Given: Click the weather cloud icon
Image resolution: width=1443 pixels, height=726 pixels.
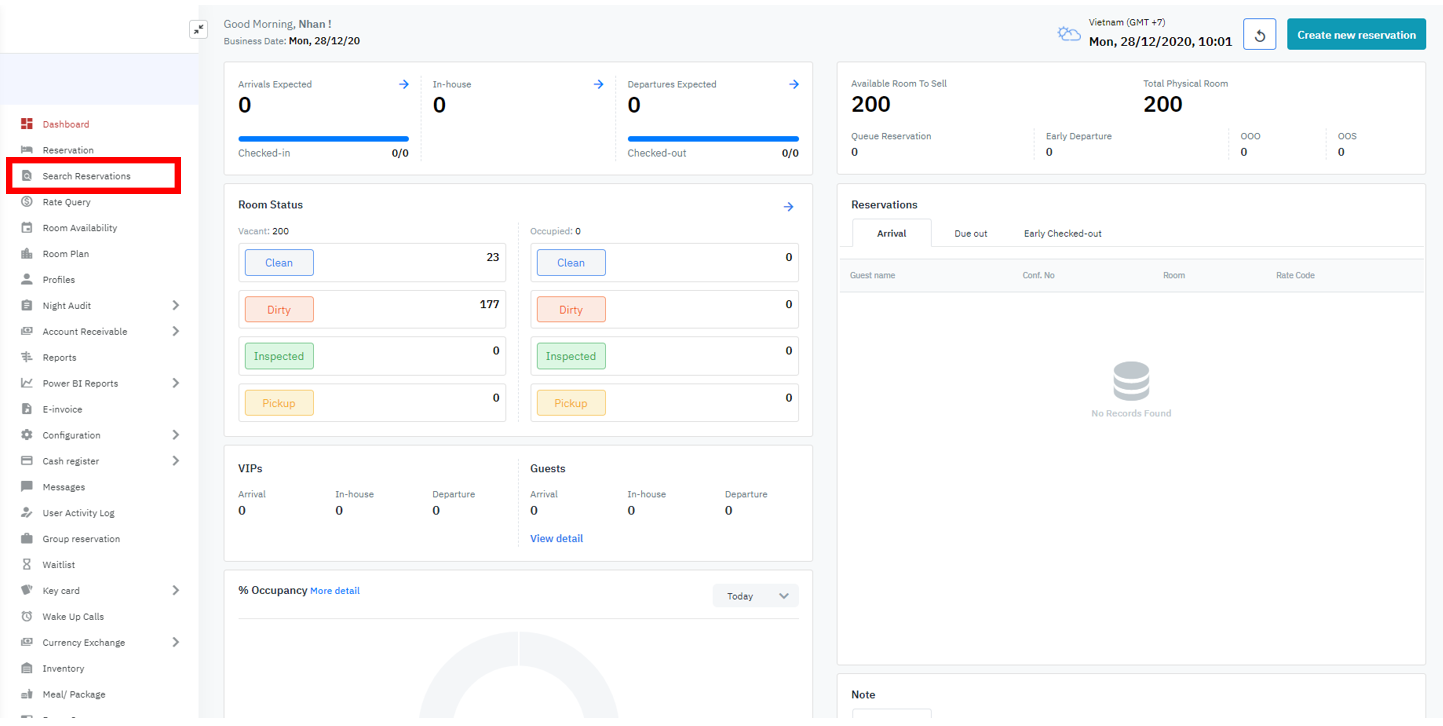Looking at the screenshot, I should (x=1069, y=34).
